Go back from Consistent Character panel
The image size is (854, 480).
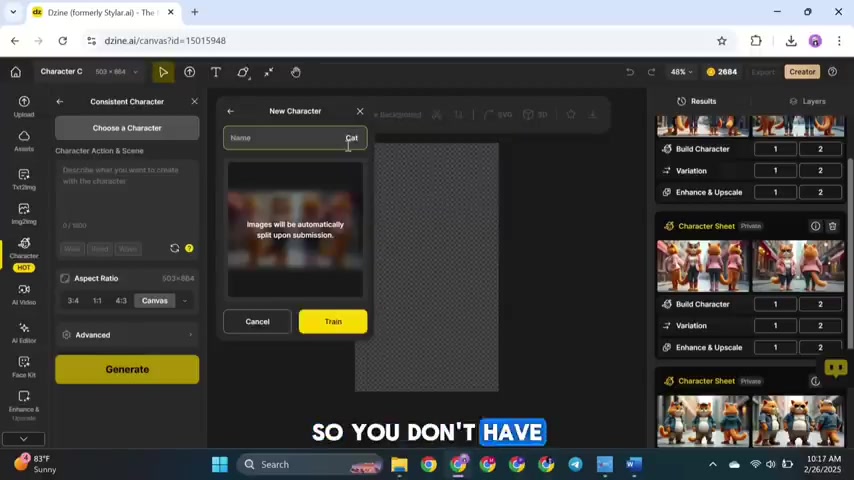pyautogui.click(x=60, y=101)
